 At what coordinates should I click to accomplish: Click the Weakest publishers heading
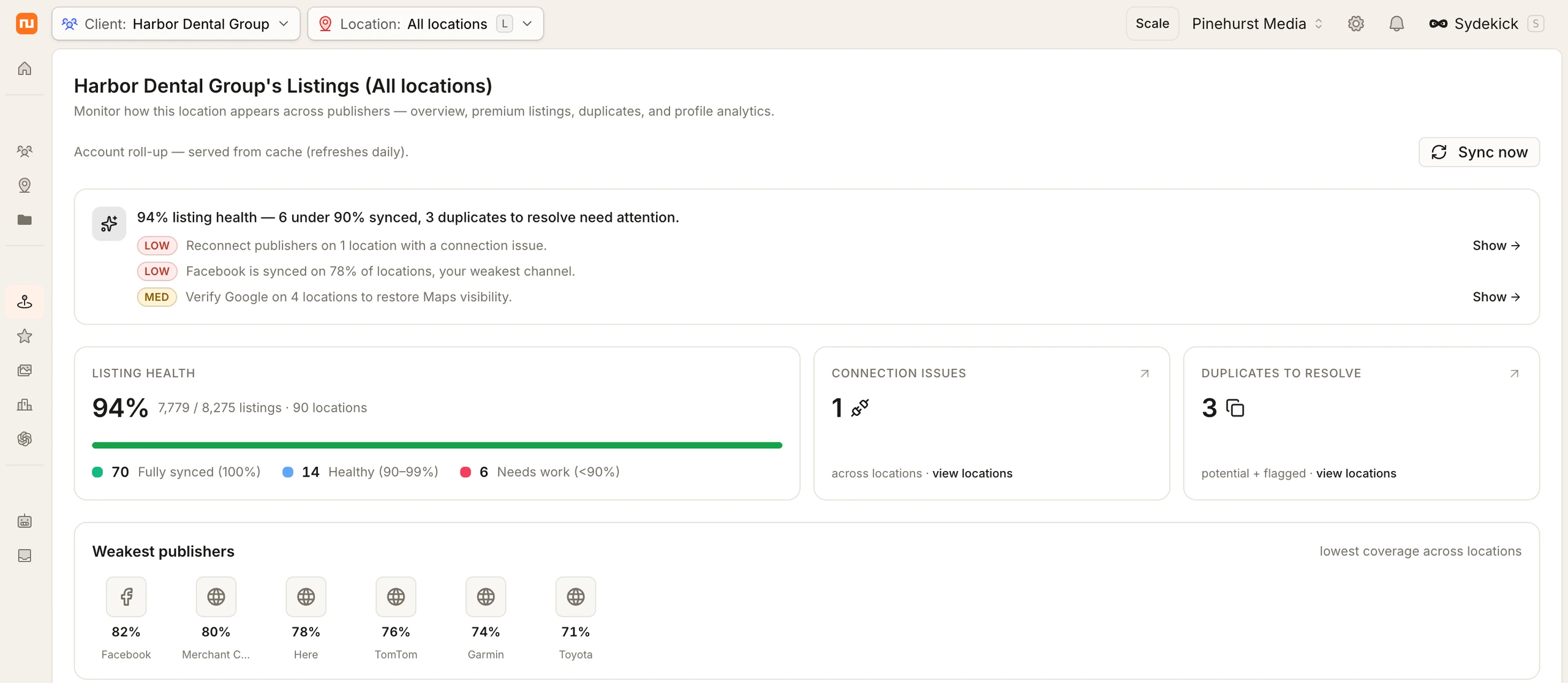pos(164,551)
